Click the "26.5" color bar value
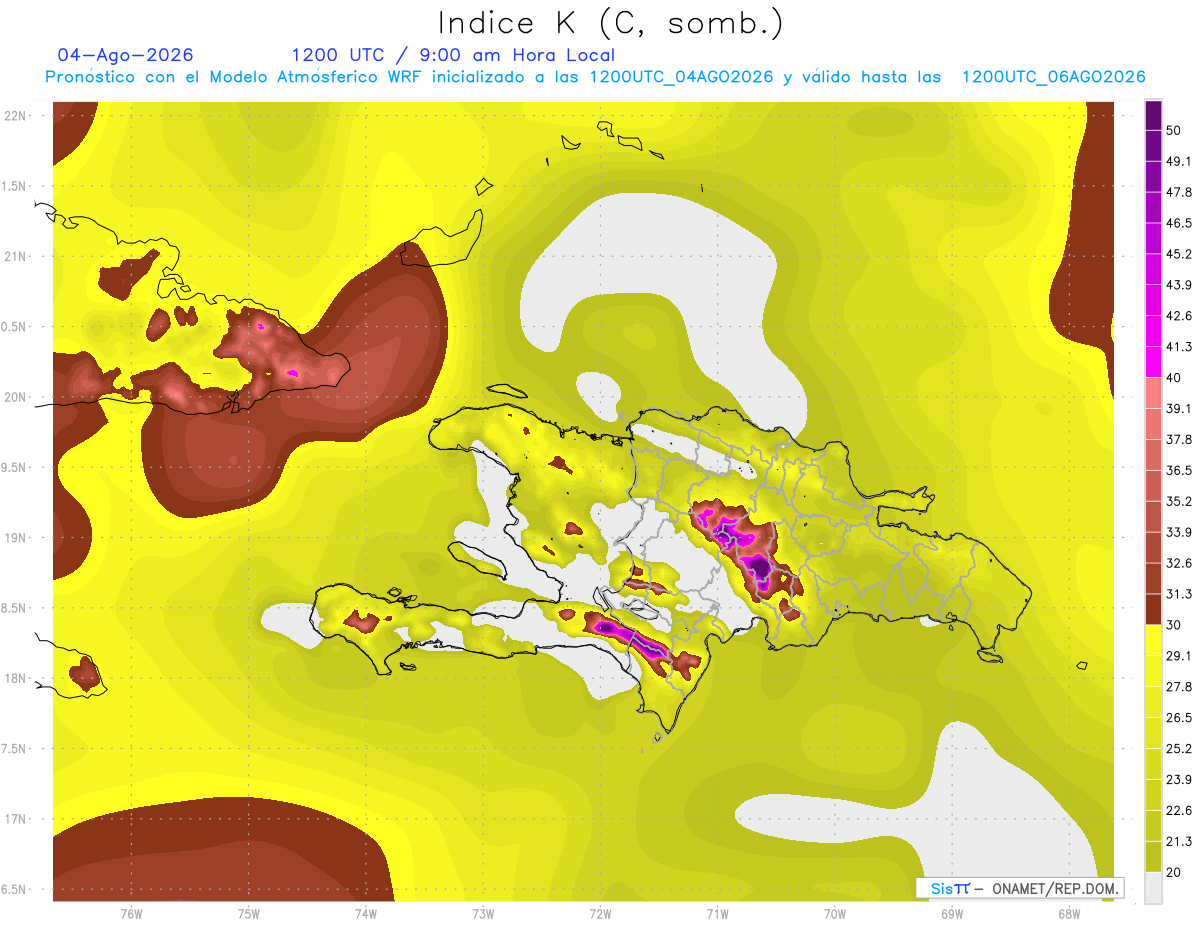This screenshot has width=1200, height=927. click(x=1178, y=718)
